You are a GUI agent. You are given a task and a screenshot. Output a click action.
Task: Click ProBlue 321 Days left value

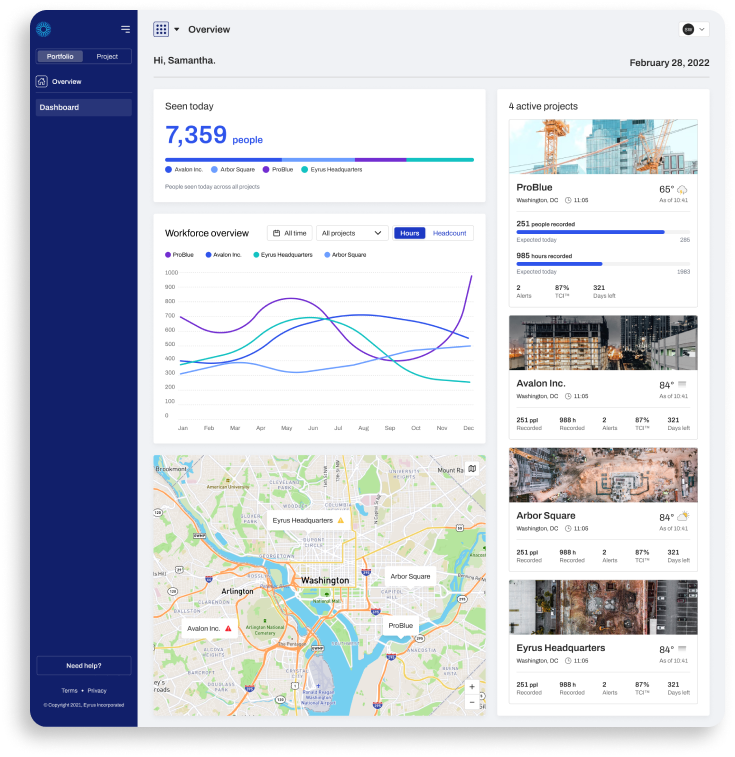(x=599, y=287)
